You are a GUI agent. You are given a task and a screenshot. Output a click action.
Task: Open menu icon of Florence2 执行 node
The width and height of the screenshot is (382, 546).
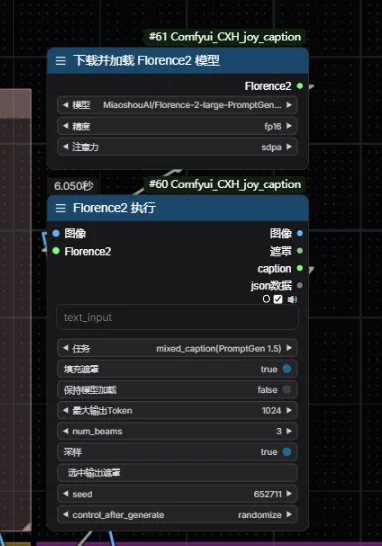[x=61, y=208]
